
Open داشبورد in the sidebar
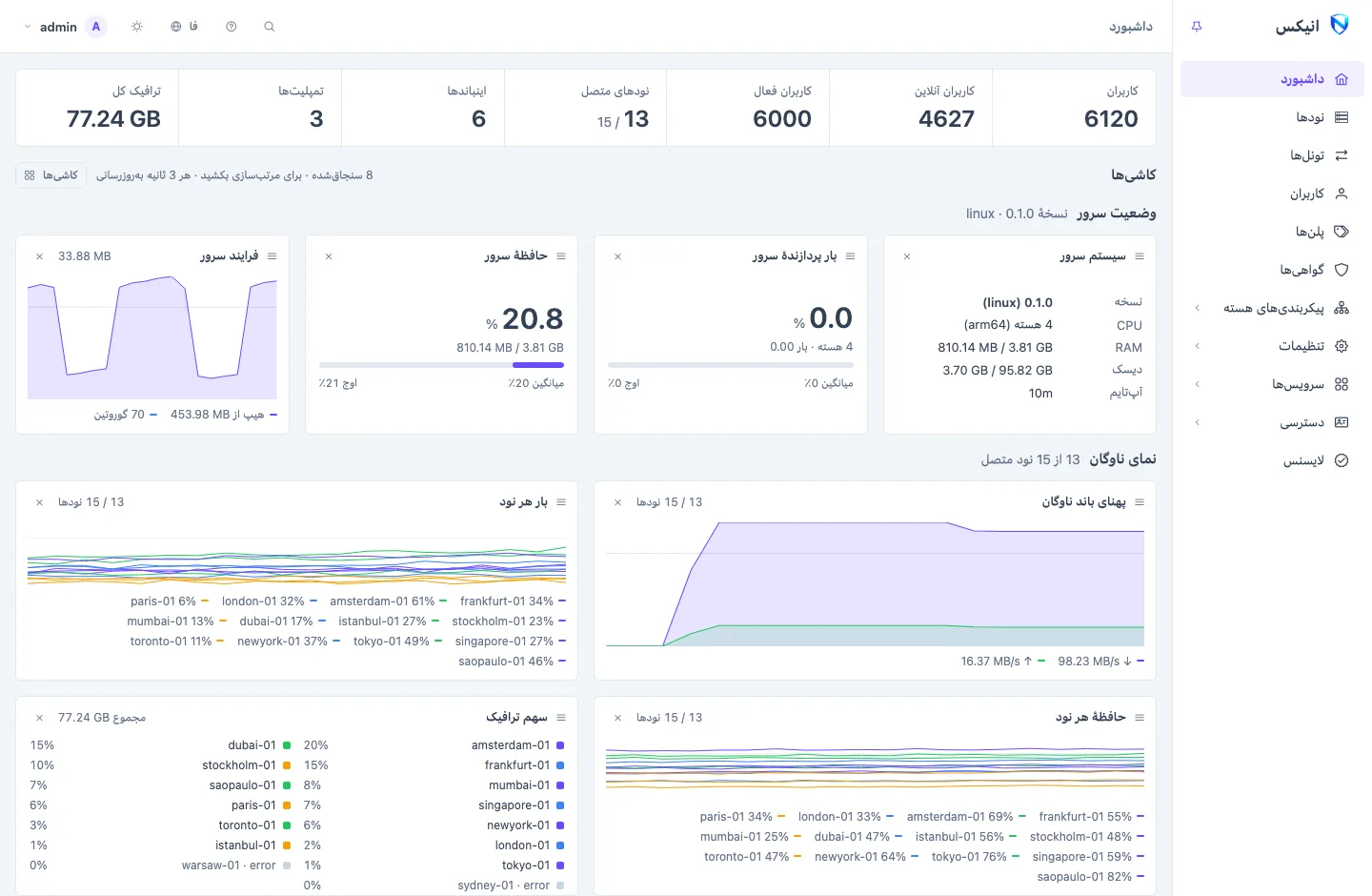[1272, 79]
